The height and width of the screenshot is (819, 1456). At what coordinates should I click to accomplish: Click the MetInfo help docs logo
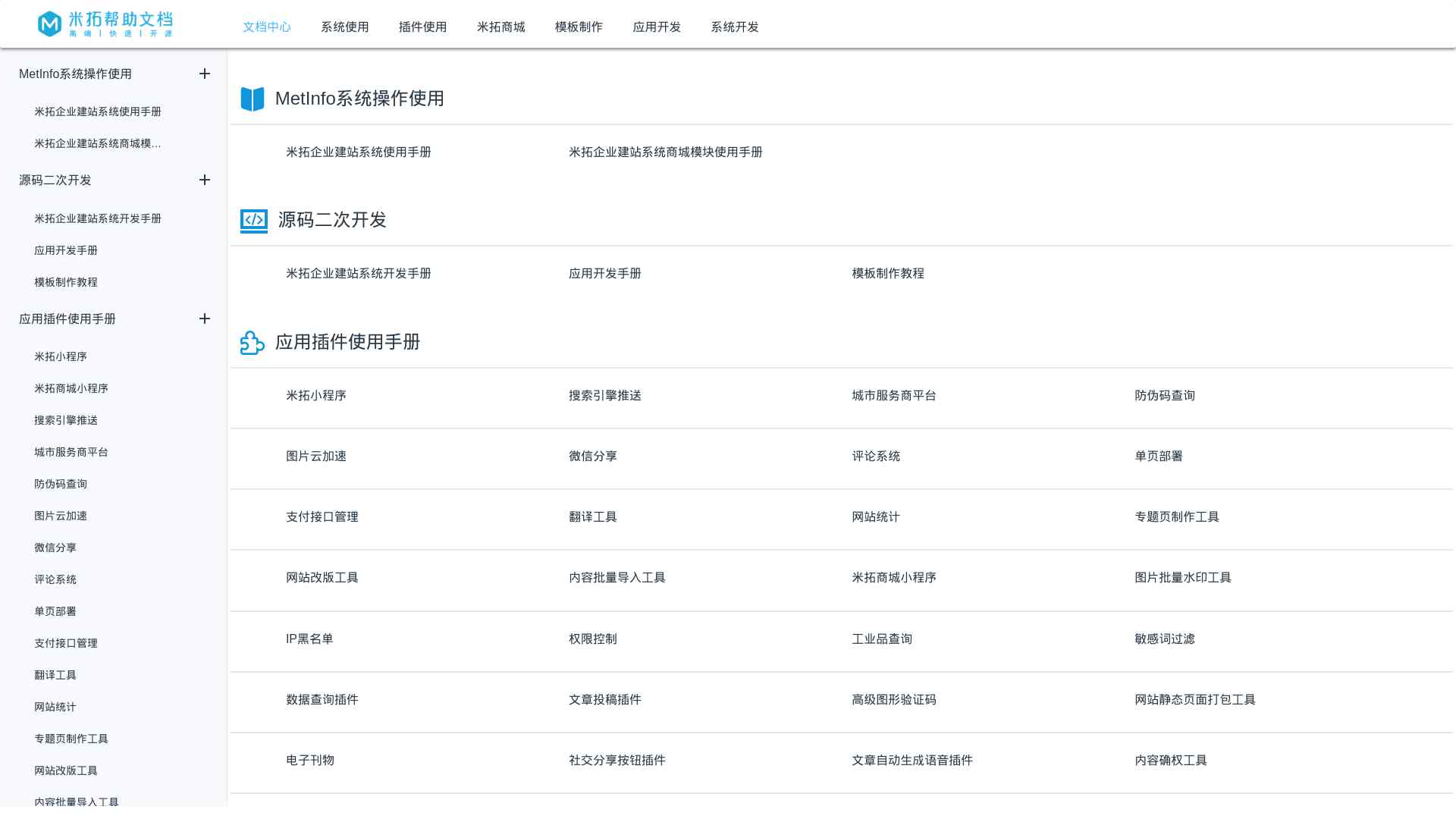105,24
